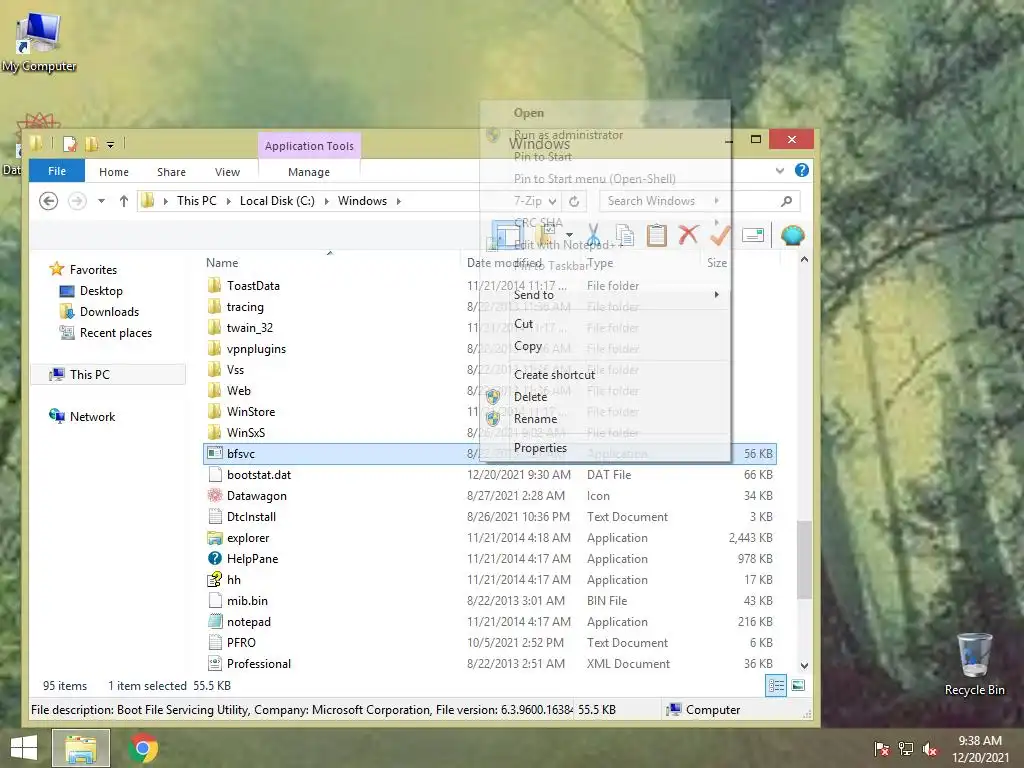Click Local Disk (C:) in address bar
Image resolution: width=1024 pixels, height=768 pixels.
coord(277,201)
